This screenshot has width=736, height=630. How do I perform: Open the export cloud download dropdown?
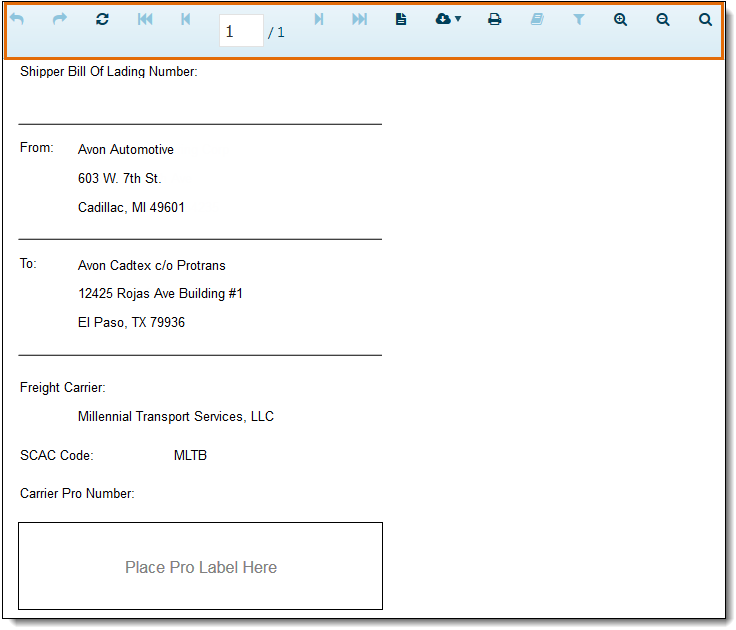[448, 19]
